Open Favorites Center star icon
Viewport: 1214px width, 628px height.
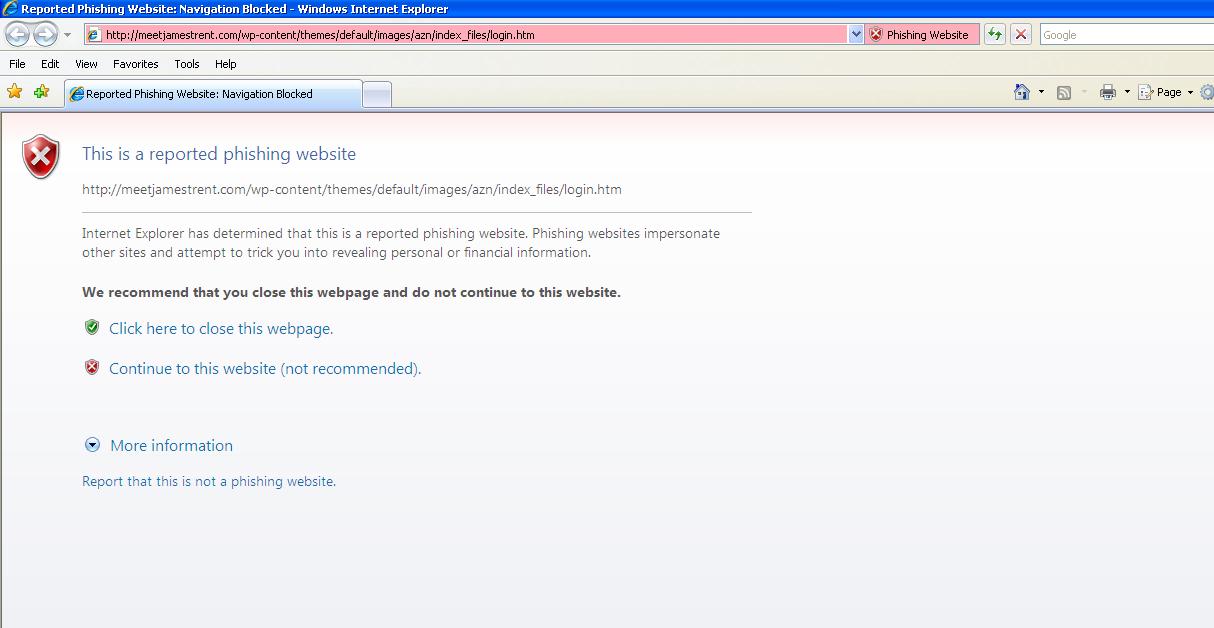(x=15, y=92)
